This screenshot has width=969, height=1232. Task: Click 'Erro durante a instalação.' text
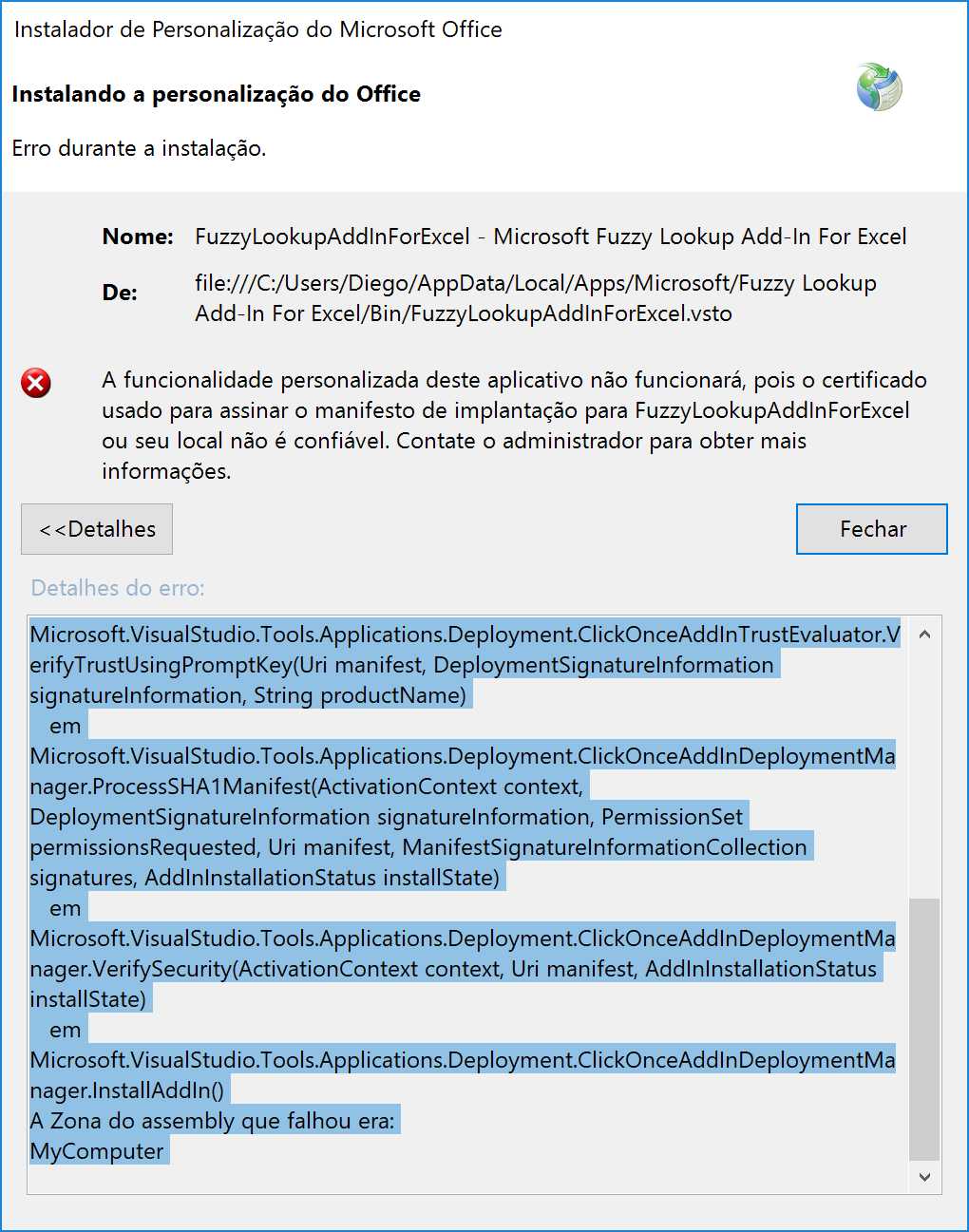click(139, 148)
